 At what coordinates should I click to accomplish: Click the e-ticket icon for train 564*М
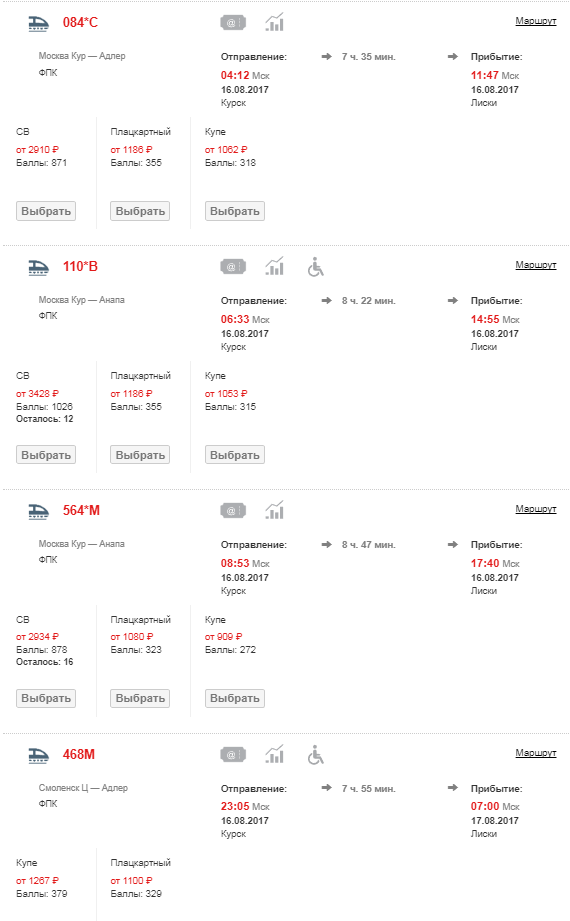233,511
